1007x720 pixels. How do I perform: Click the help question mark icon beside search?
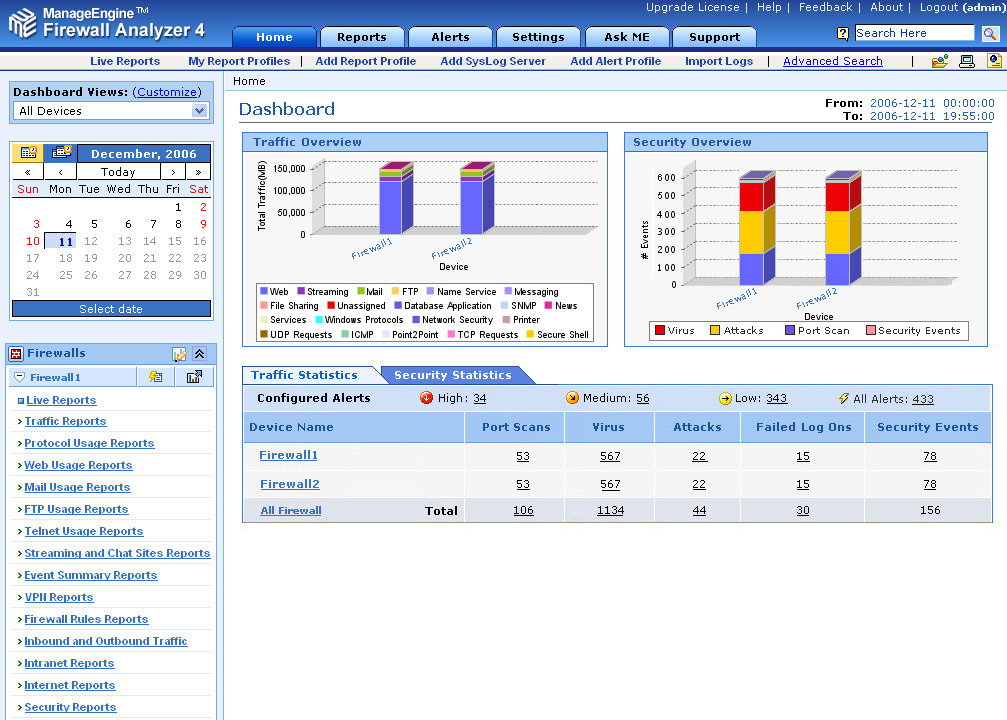[843, 33]
